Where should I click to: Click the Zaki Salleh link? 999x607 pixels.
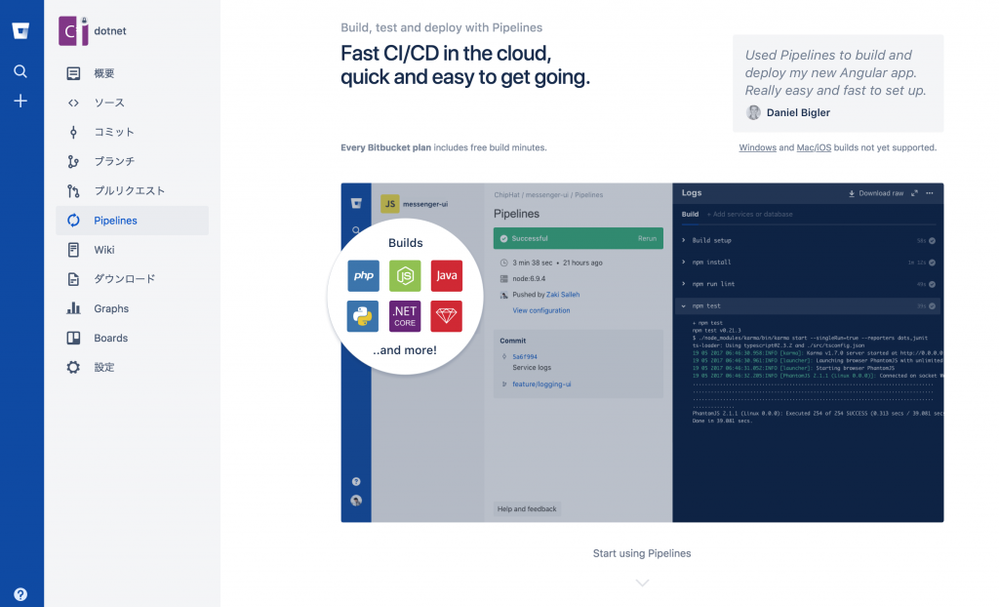tap(563, 295)
